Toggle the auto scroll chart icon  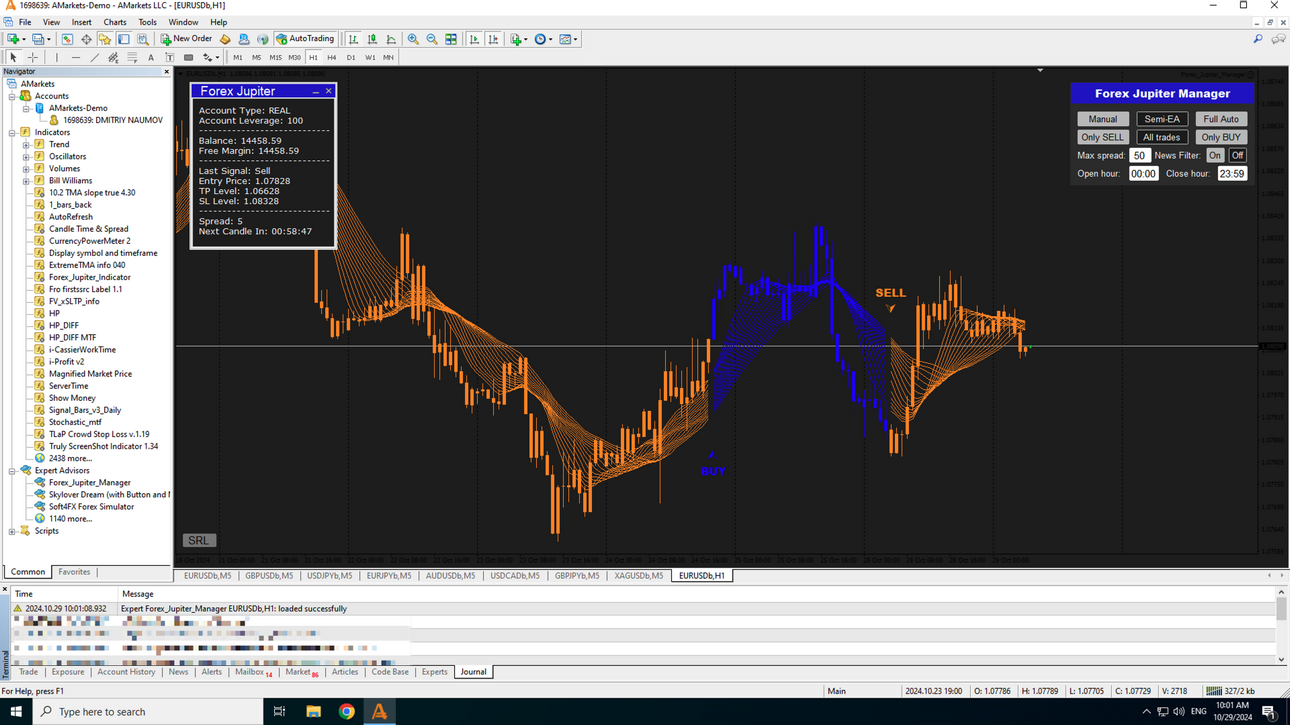(x=474, y=39)
